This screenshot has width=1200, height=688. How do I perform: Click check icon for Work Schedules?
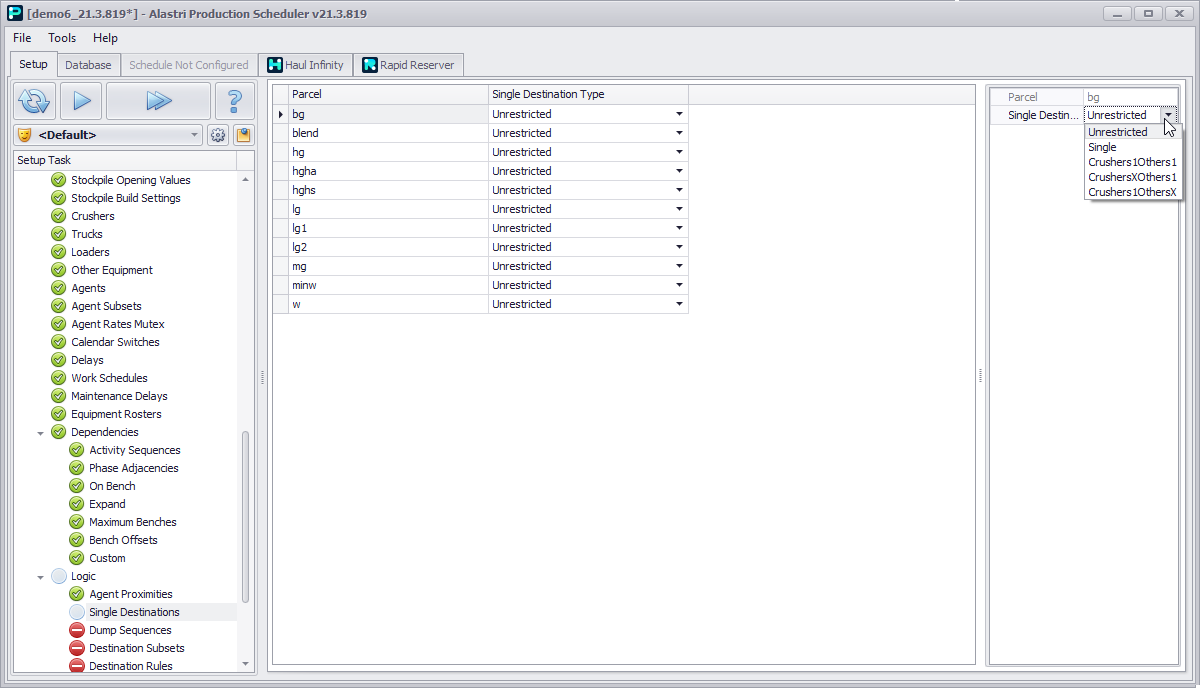pos(58,378)
